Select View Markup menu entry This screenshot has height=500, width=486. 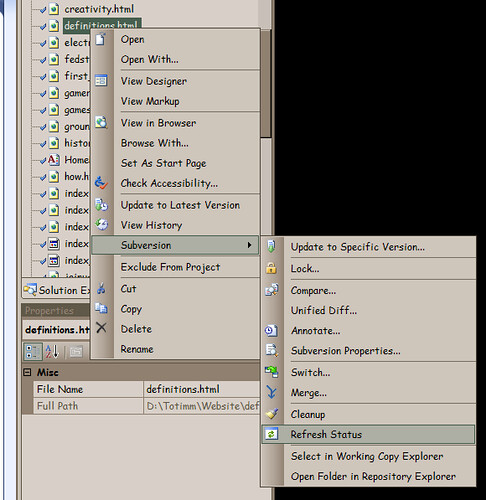[175, 101]
